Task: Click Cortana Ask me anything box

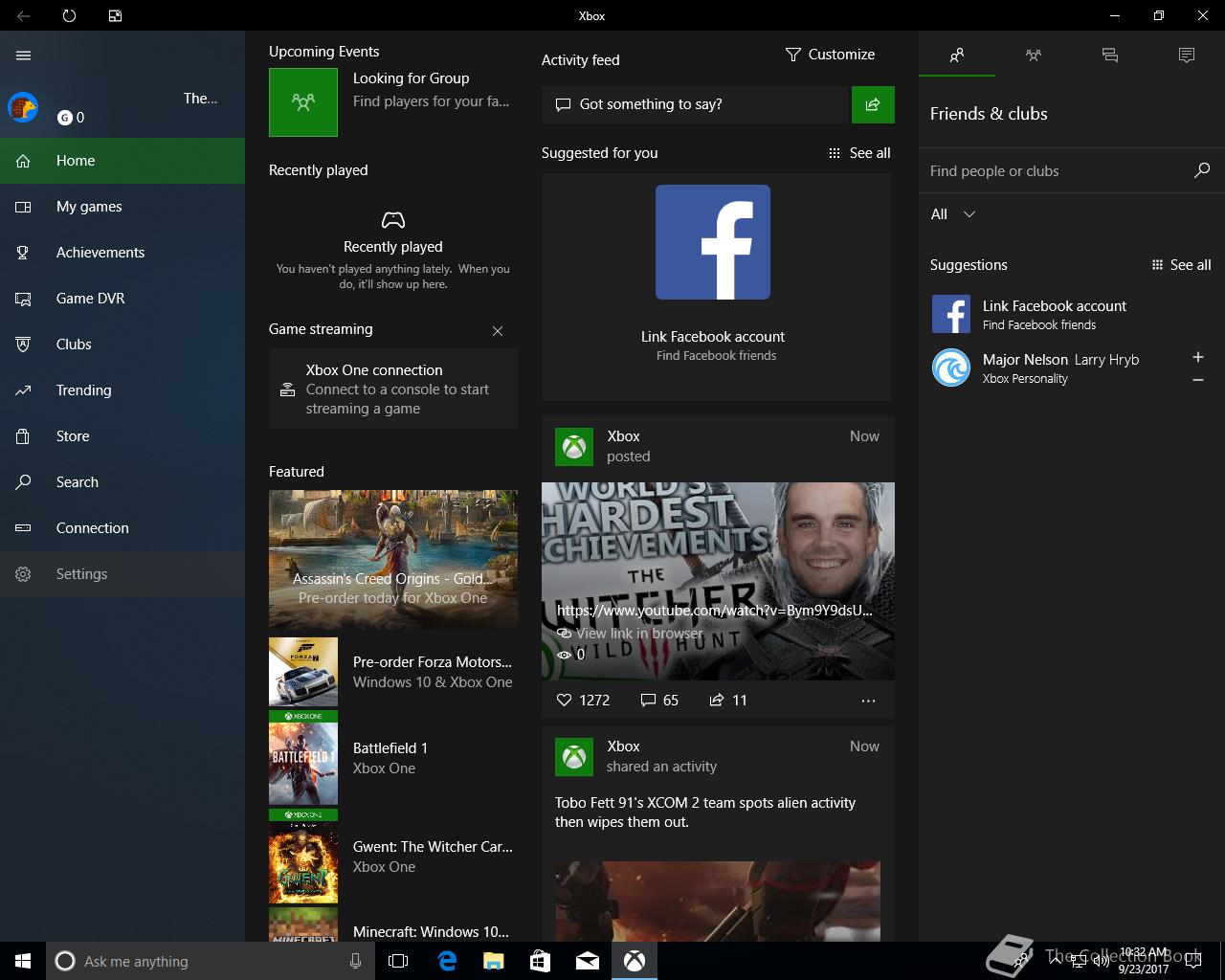Action: pyautogui.click(x=211, y=961)
